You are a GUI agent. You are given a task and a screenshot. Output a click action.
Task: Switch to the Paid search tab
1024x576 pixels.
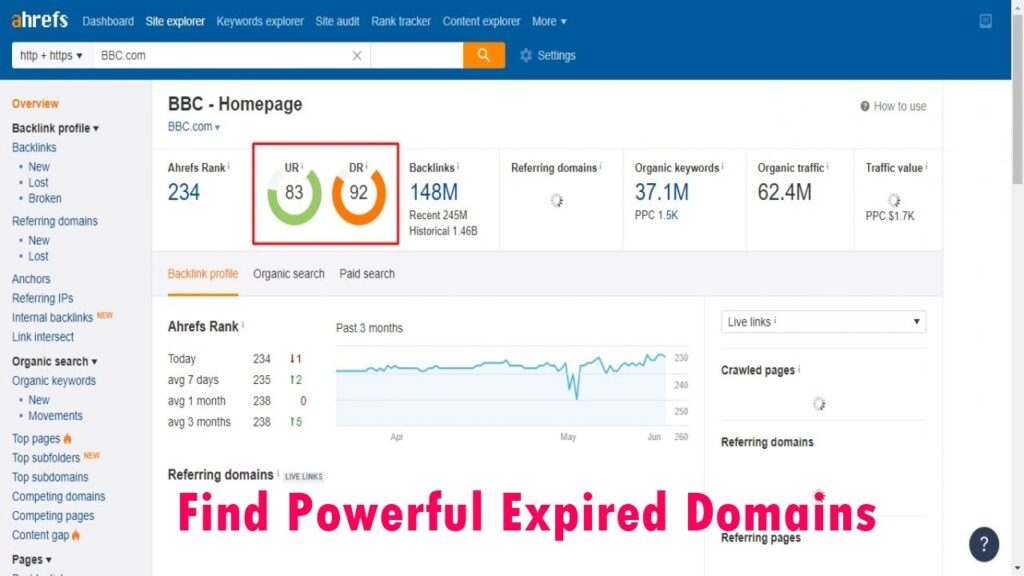(367, 274)
